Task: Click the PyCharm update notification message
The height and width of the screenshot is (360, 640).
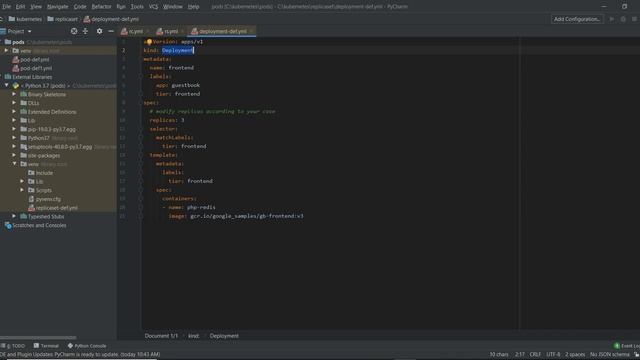Action: point(80,354)
